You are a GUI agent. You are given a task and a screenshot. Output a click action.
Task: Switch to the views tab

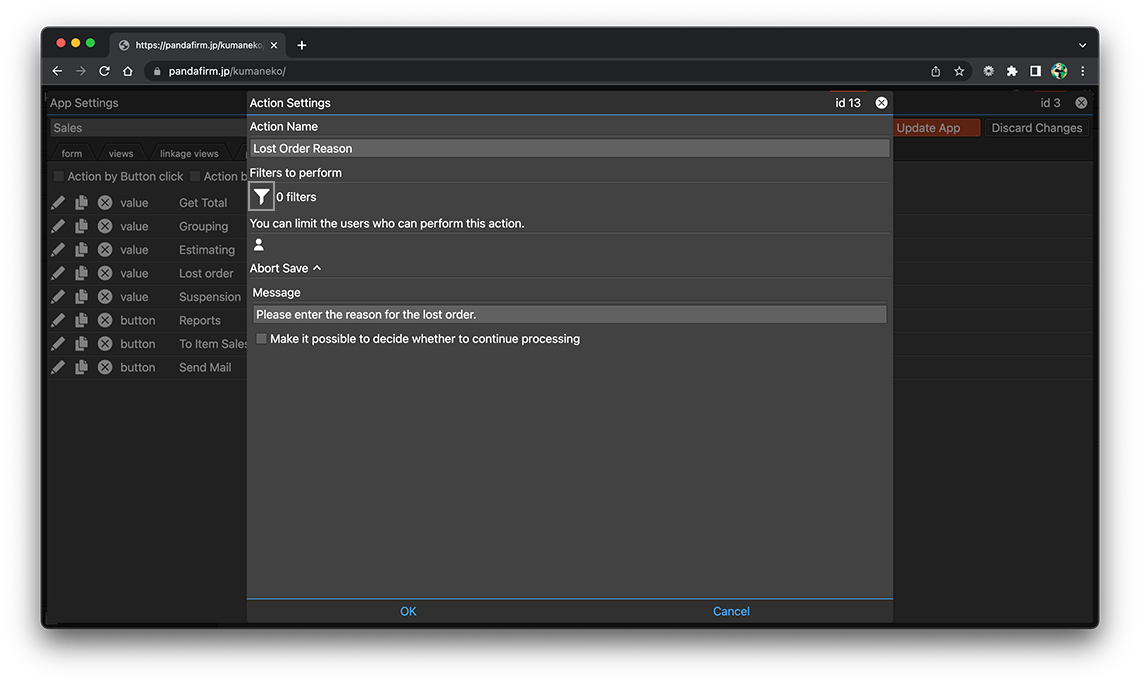click(121, 154)
